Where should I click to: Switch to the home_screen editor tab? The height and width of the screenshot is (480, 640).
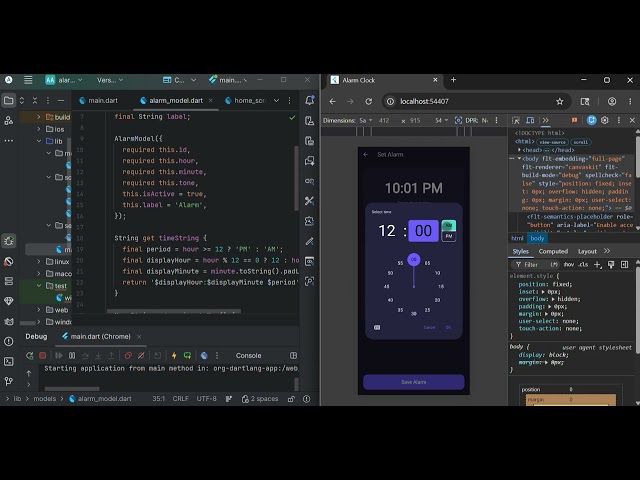[245, 100]
